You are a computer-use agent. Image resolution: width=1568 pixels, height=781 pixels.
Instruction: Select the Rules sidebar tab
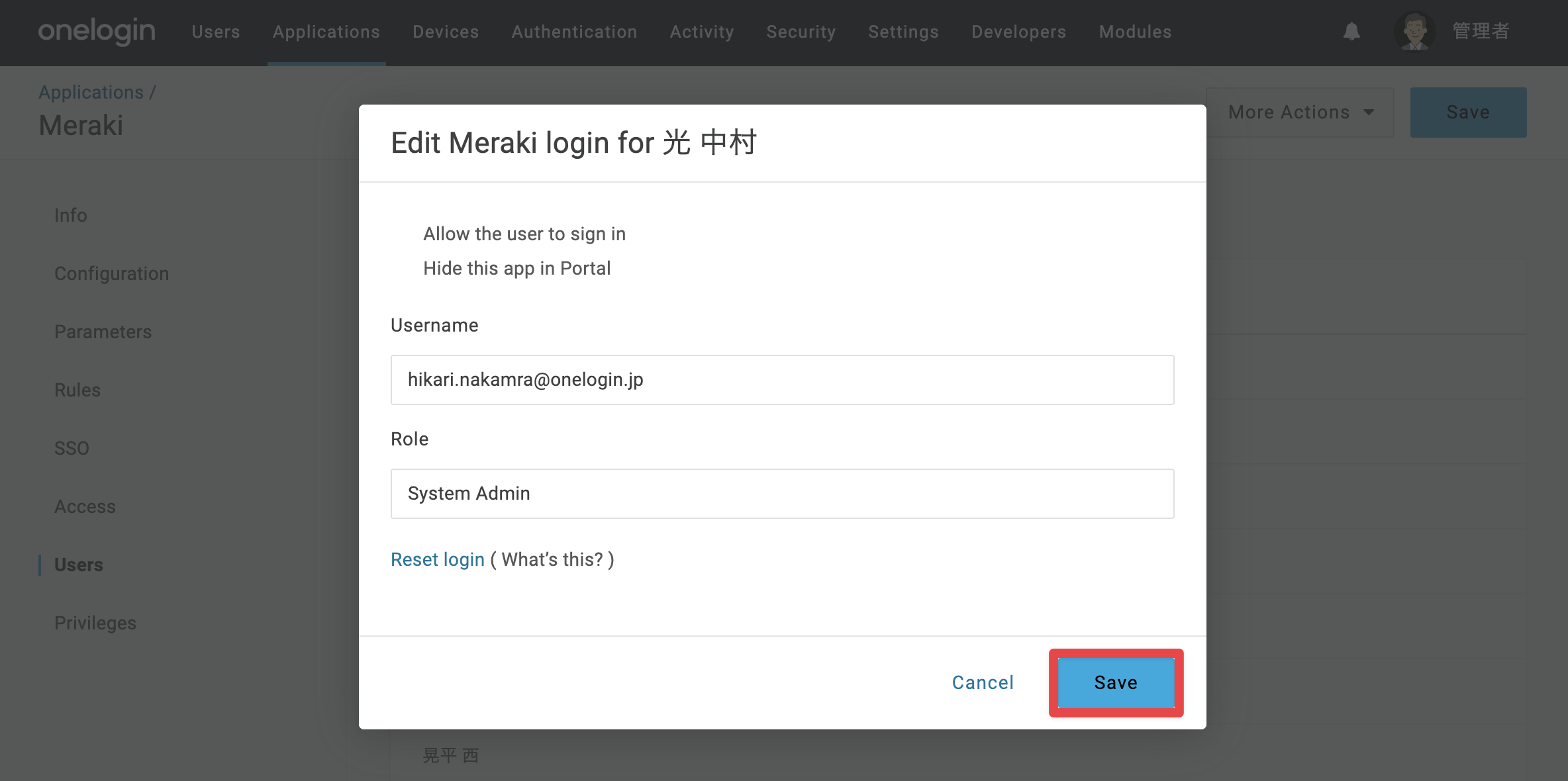pos(77,390)
